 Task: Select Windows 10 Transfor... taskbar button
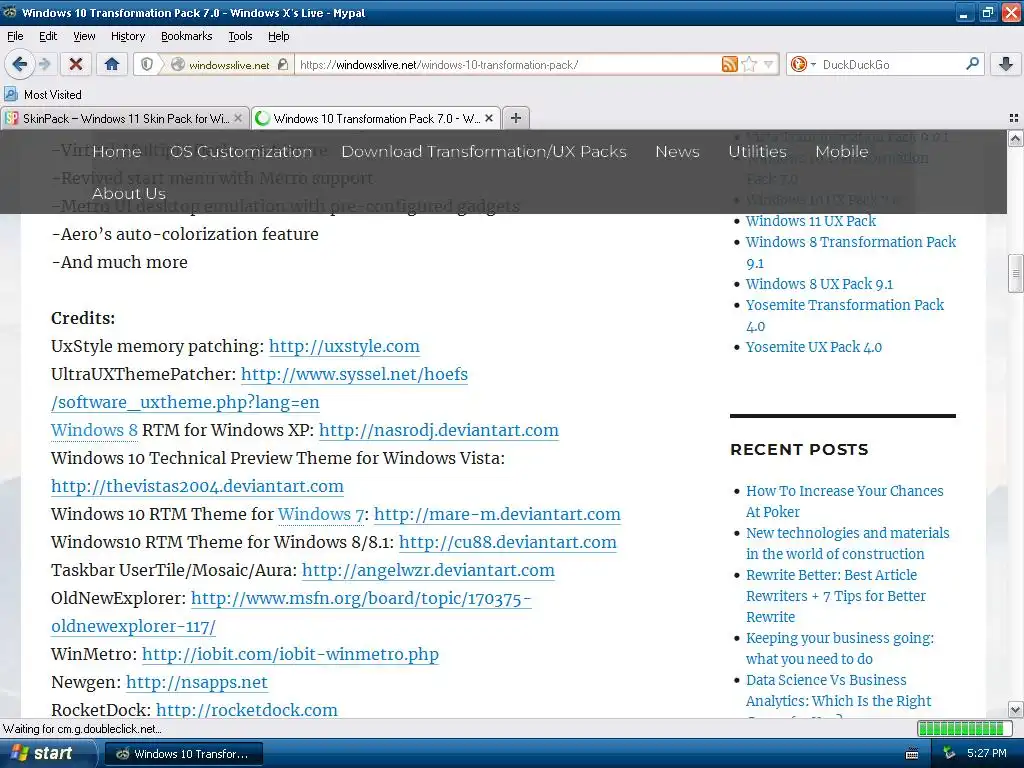[184, 754]
